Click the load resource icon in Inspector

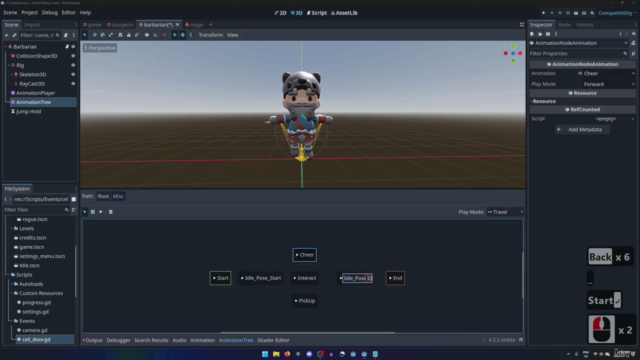540,34
